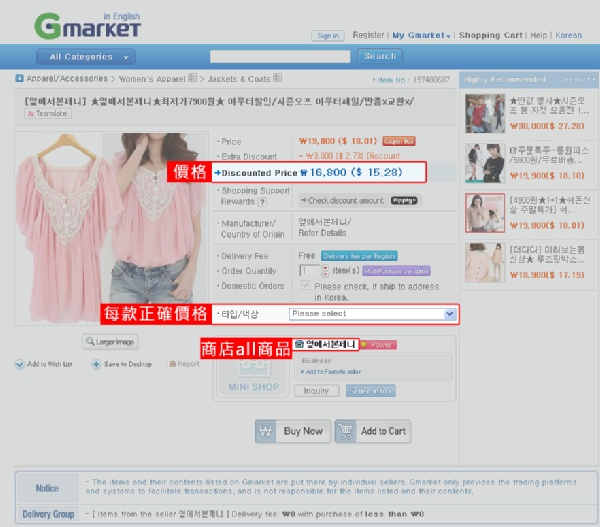The image size is (600, 527).
Task: Click the order quantity input field
Action: coord(310,271)
